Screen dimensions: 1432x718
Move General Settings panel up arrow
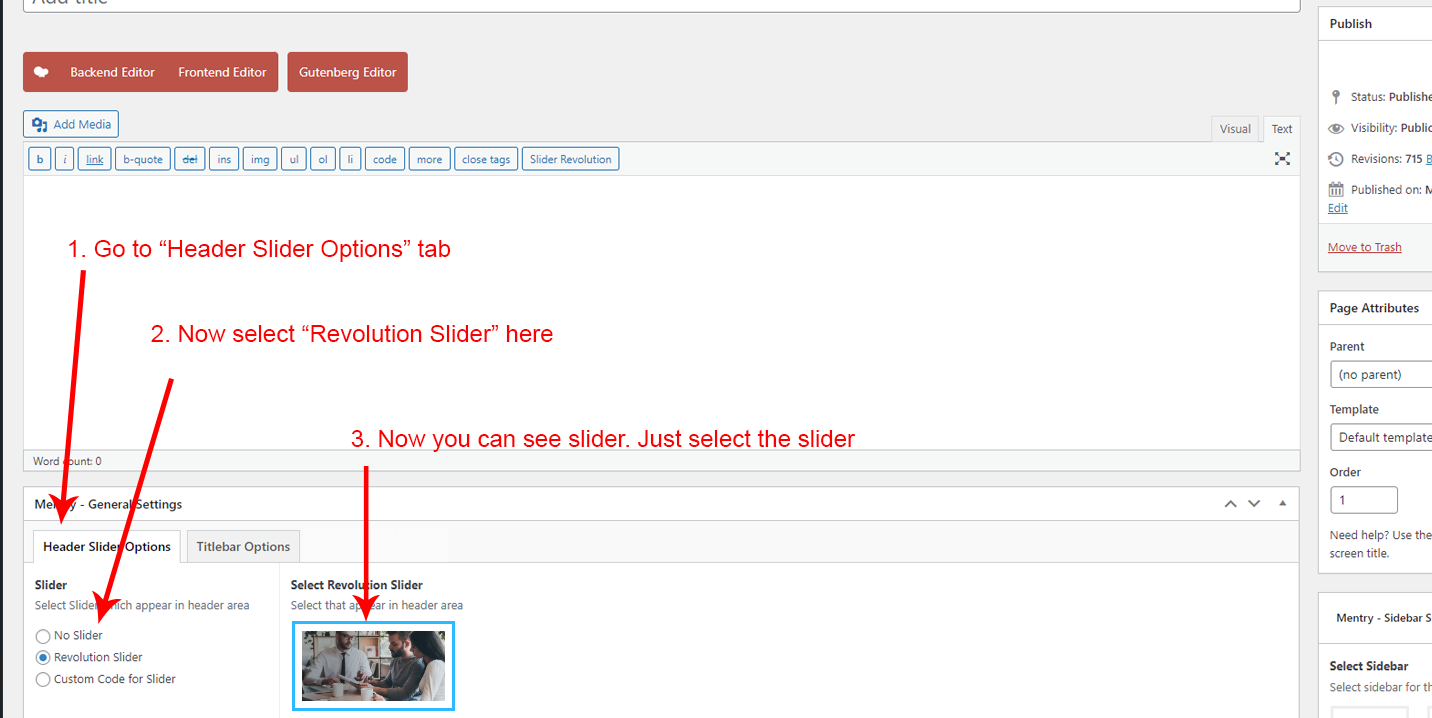1231,504
